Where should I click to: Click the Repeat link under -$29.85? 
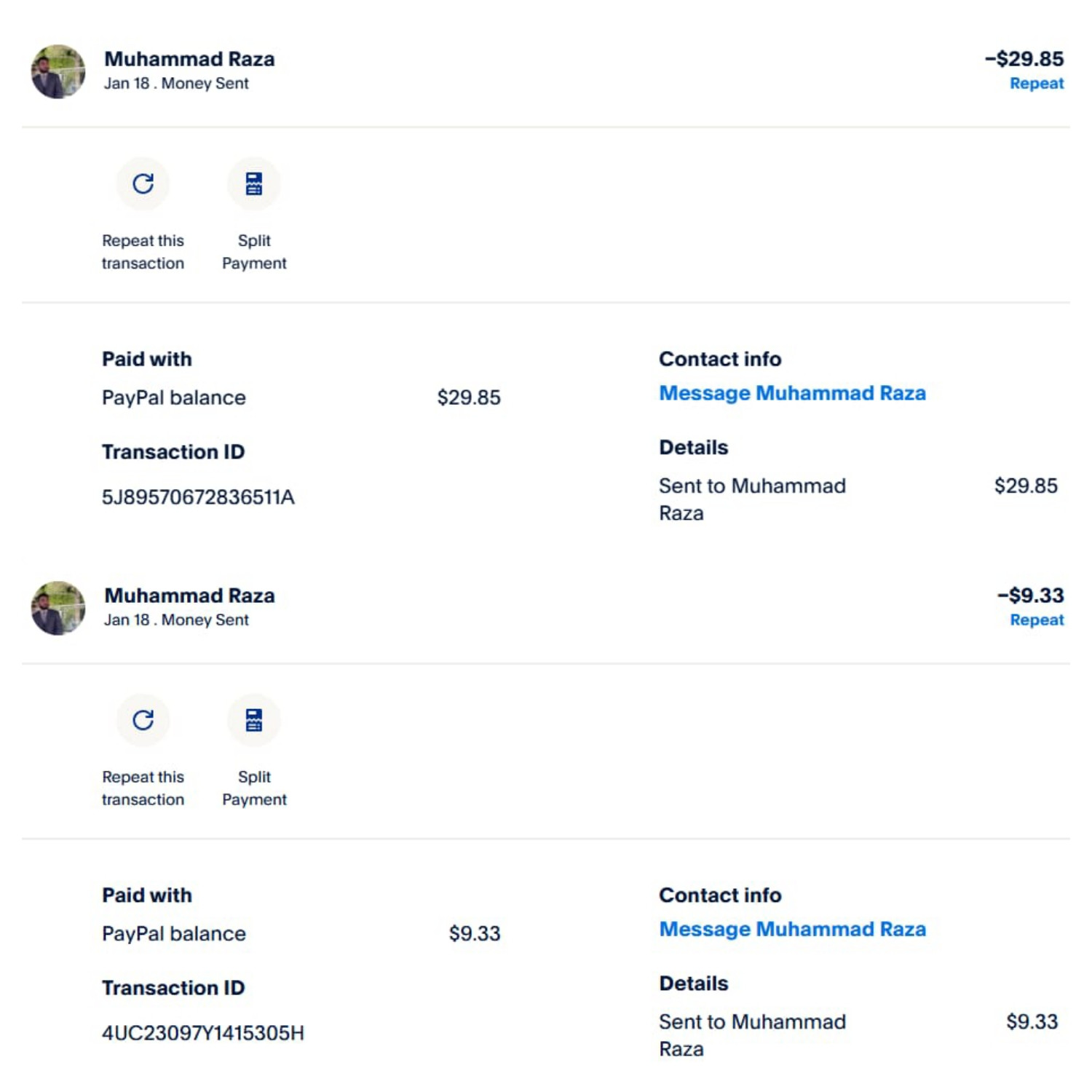coord(1036,84)
